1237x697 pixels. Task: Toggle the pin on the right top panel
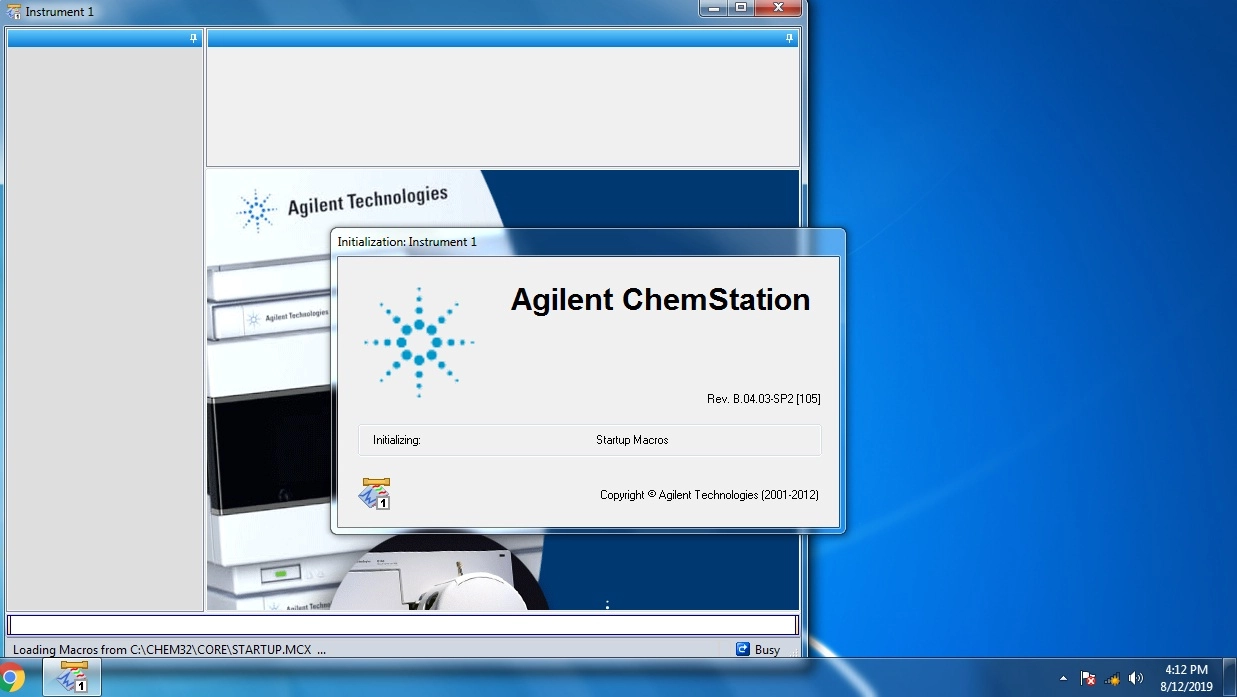789,38
